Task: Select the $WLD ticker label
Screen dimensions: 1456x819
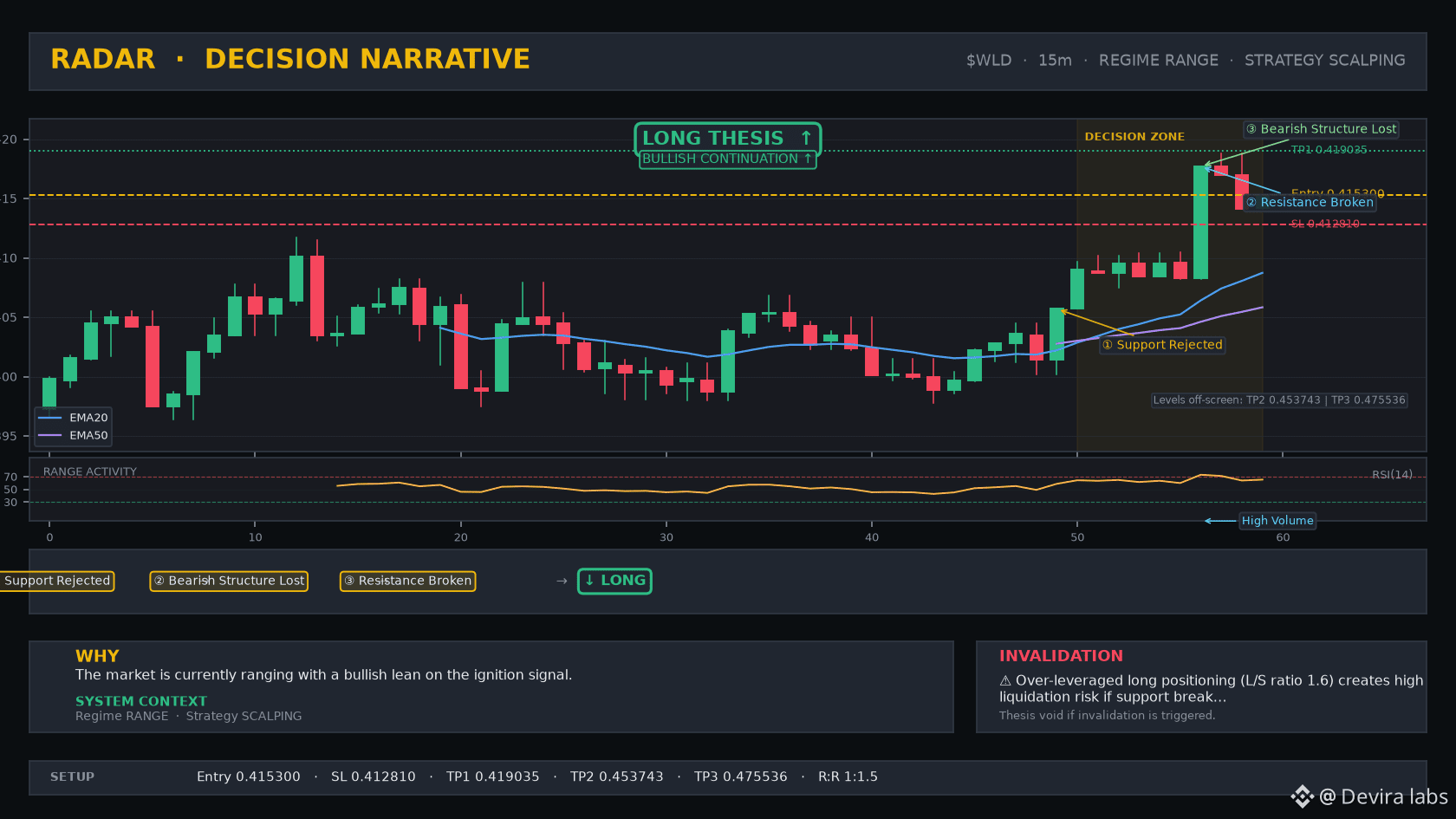Action: (x=989, y=61)
